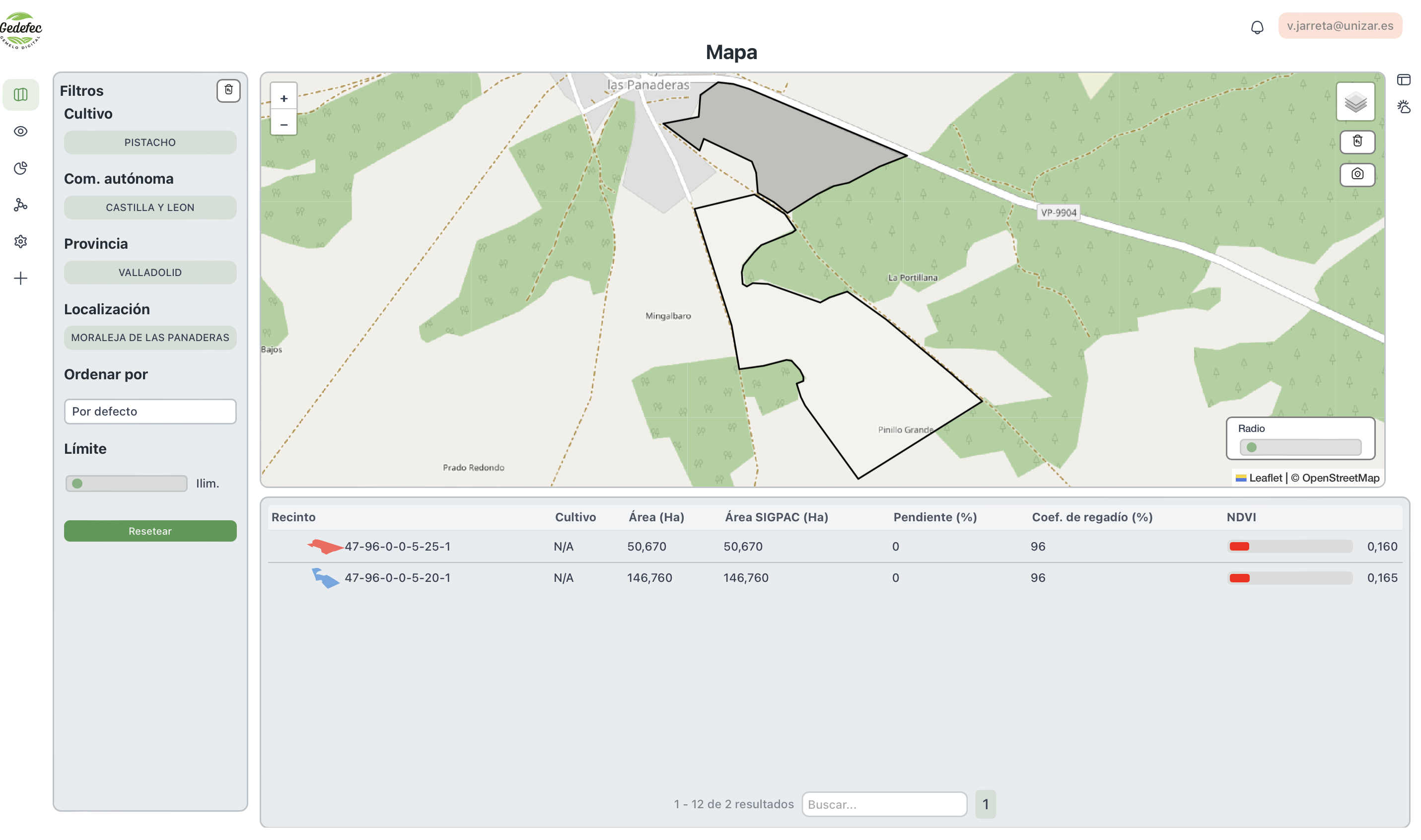Select recinto row 47-96-0-0-5-25-1
The image size is (1421, 840).
tap(397, 547)
